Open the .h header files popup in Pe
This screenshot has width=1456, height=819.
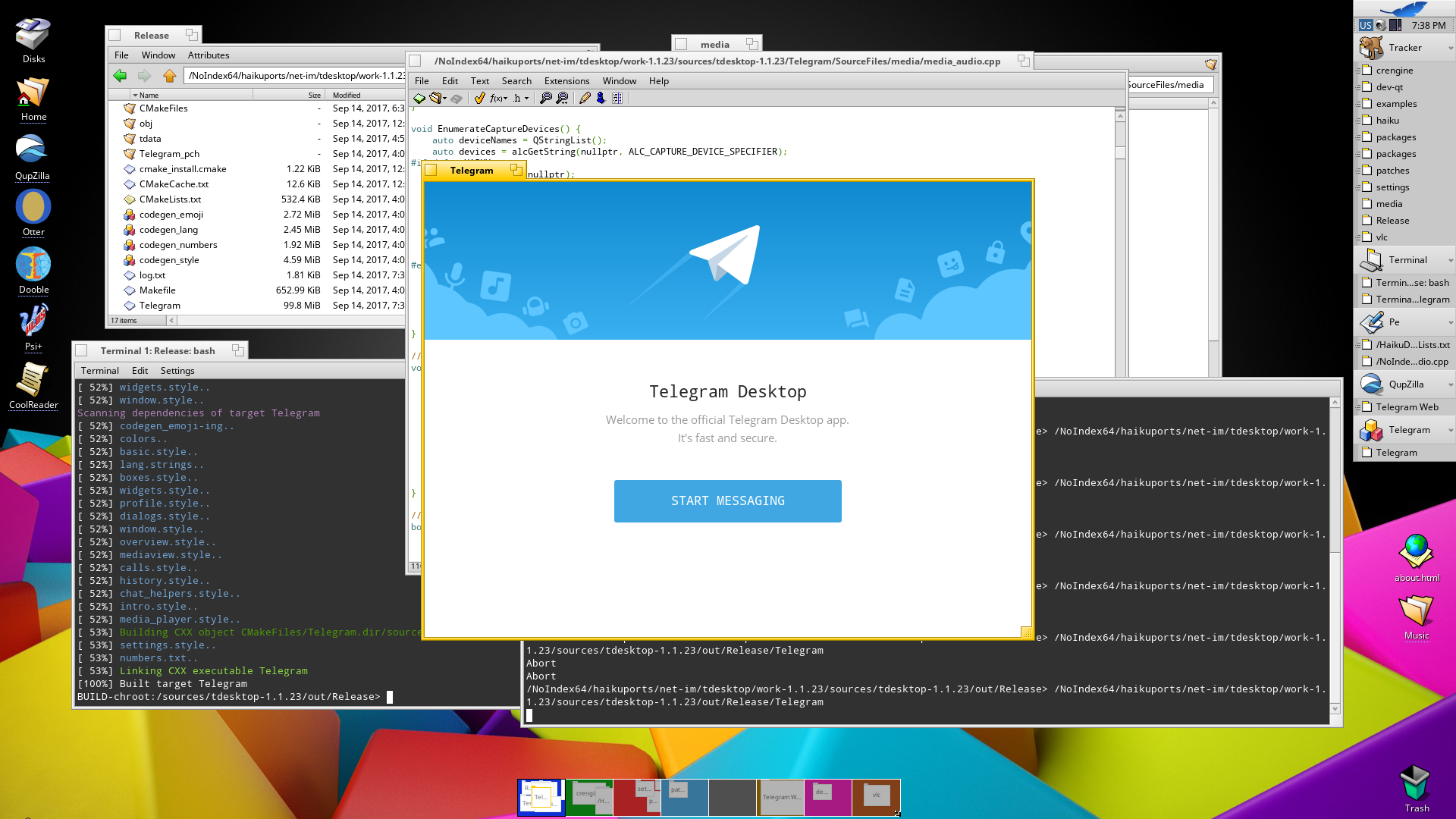(521, 99)
